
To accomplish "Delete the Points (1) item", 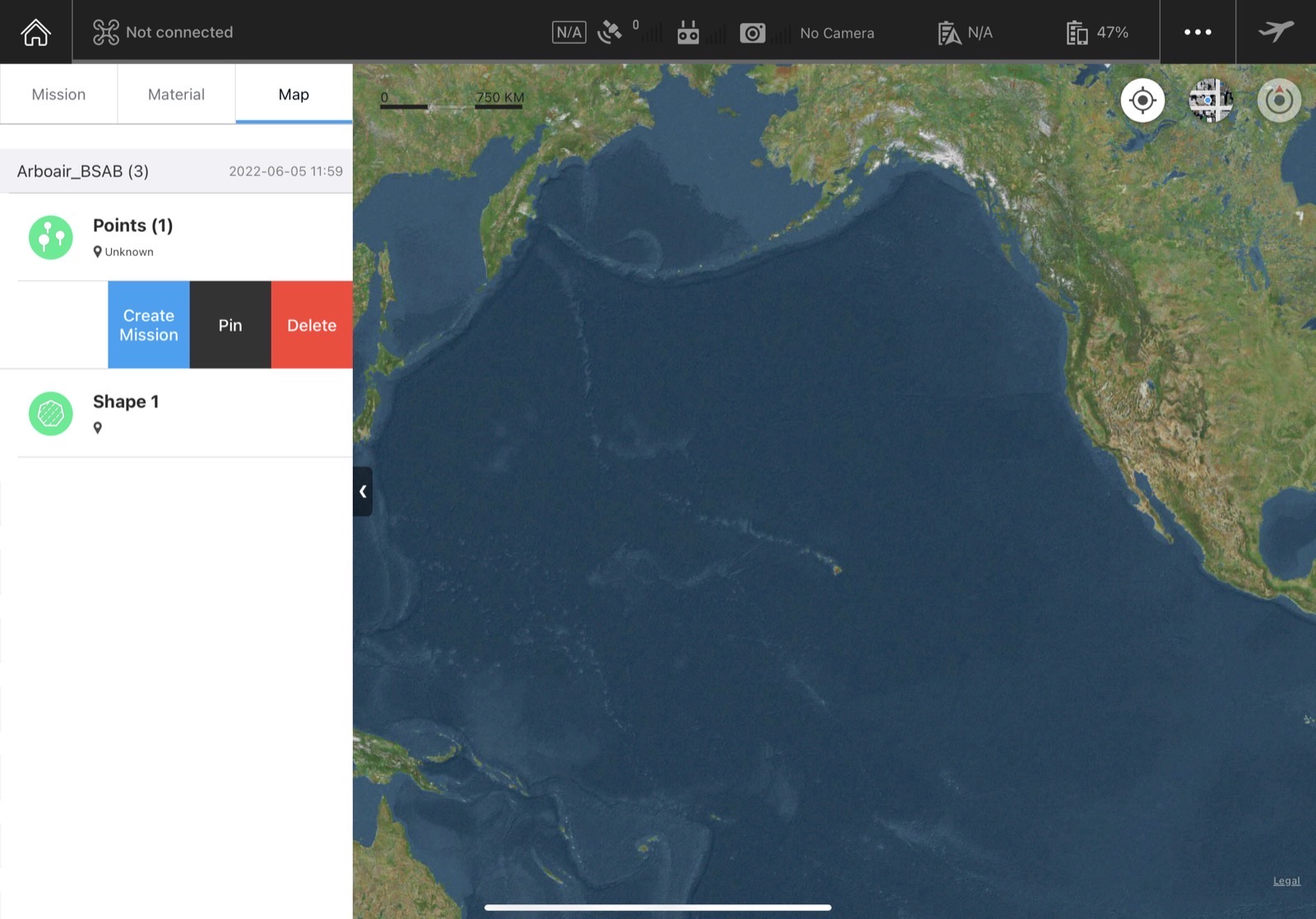I will pyautogui.click(x=312, y=325).
